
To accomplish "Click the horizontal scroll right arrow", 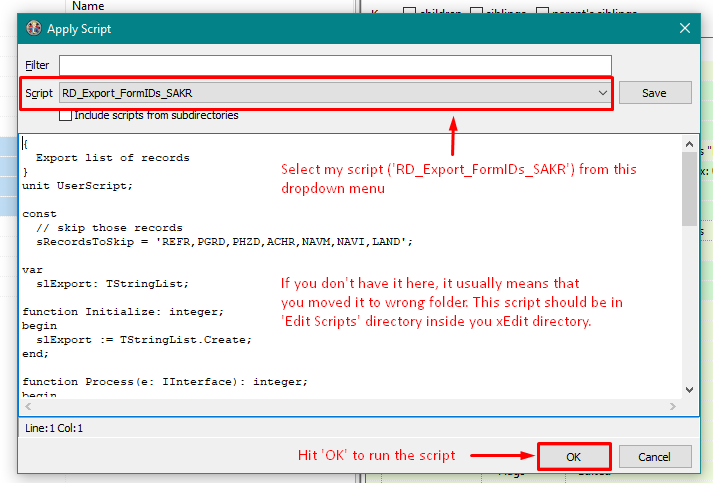I will click(x=673, y=406).
